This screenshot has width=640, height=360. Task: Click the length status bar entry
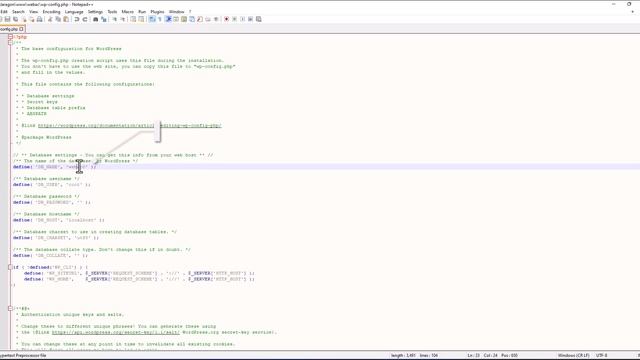(x=403, y=356)
